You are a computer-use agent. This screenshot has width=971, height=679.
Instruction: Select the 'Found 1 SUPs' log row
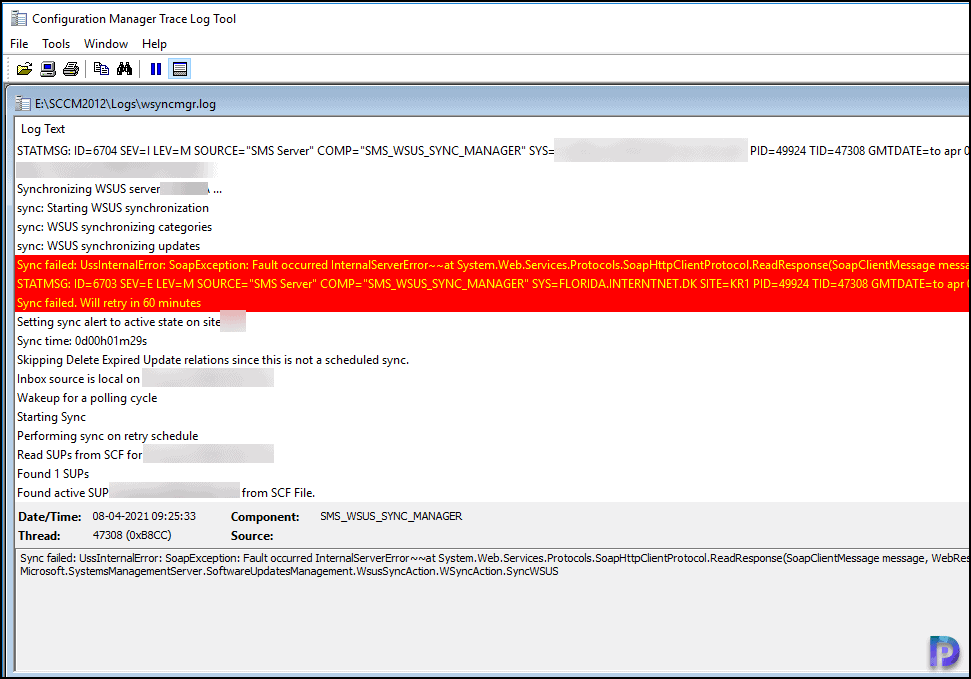[x=493, y=474]
